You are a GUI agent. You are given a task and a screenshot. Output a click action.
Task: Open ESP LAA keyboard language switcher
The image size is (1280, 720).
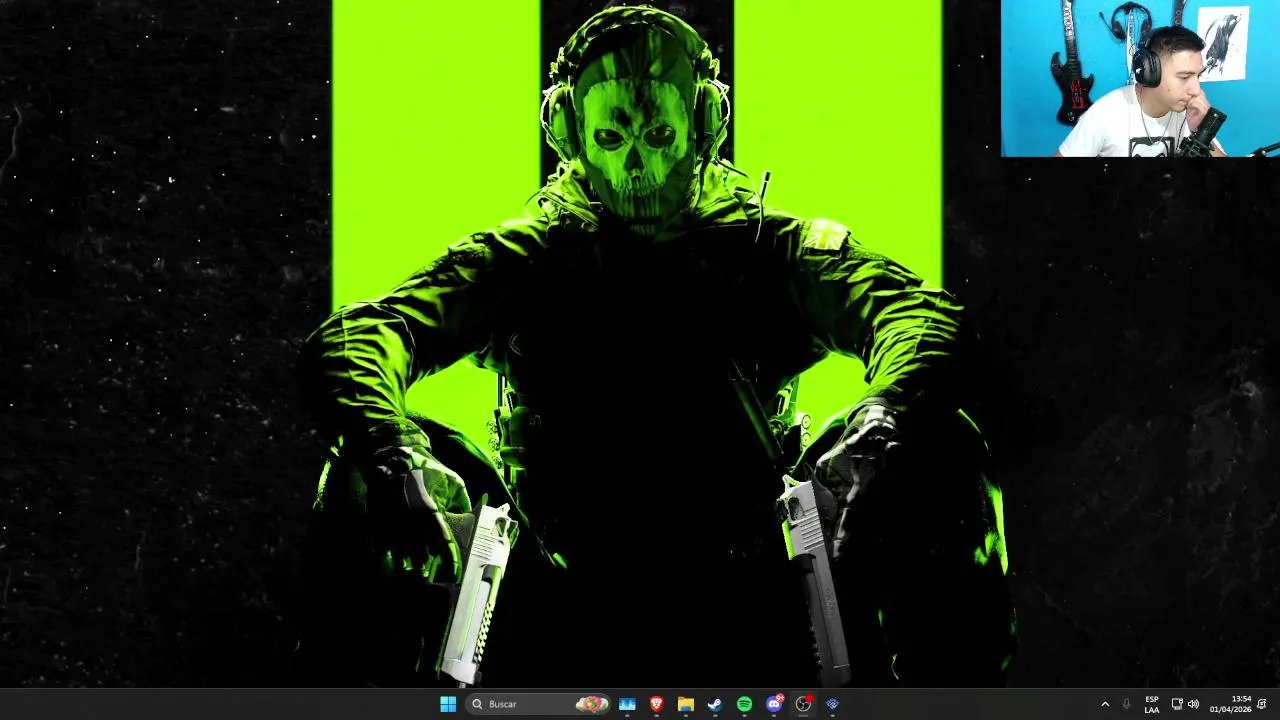click(1152, 704)
